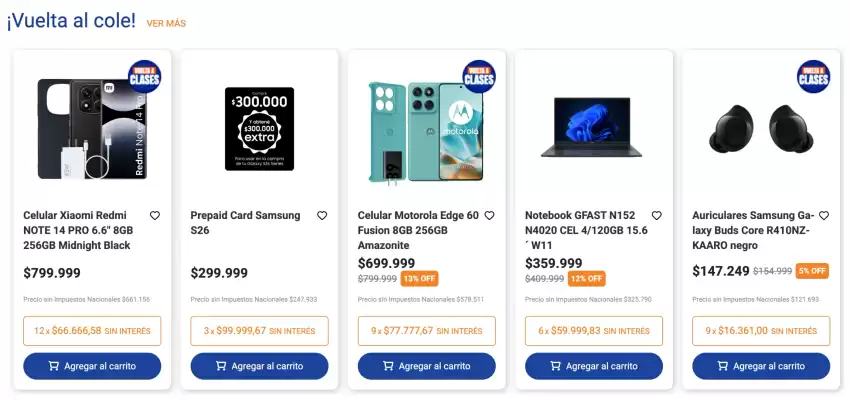The width and height of the screenshot is (850, 400).
Task: Click heart icon on Notebook GFAST N152
Action: pyautogui.click(x=656, y=215)
